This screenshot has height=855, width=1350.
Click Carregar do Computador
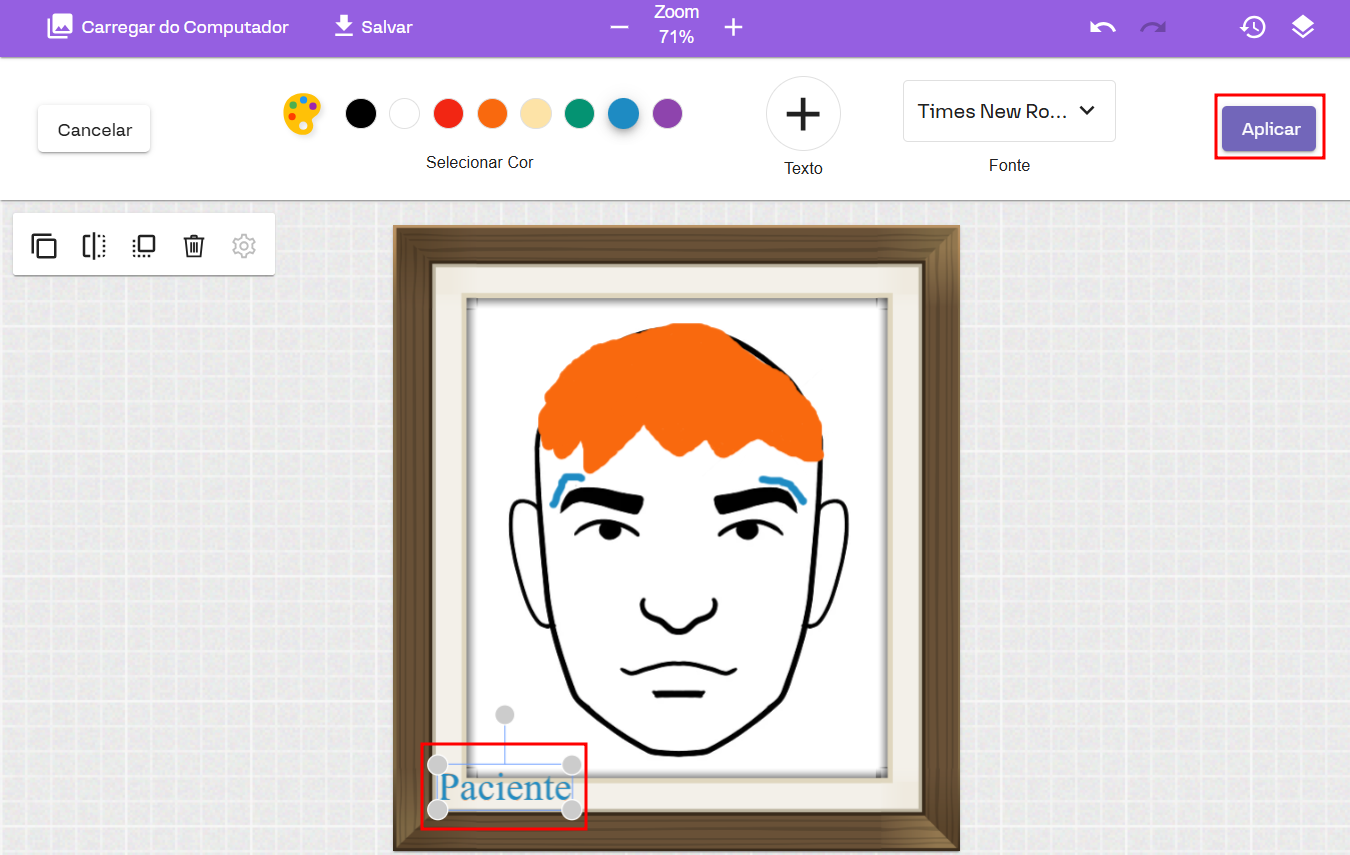click(x=168, y=27)
